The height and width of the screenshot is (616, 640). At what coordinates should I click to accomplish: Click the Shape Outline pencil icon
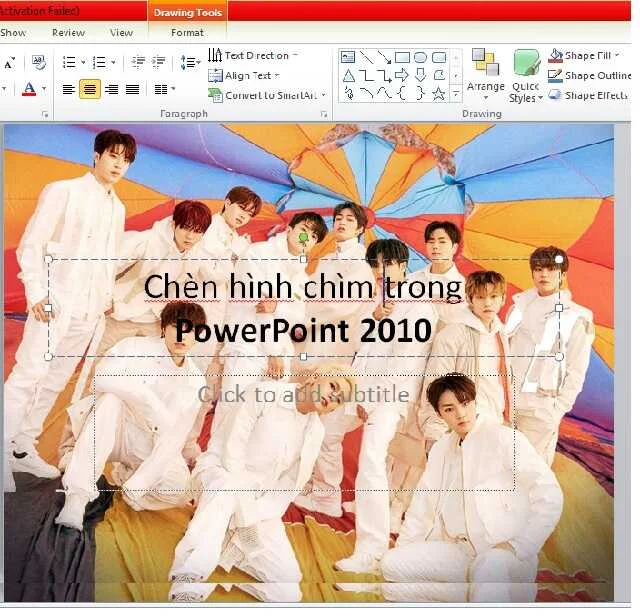tap(555, 76)
